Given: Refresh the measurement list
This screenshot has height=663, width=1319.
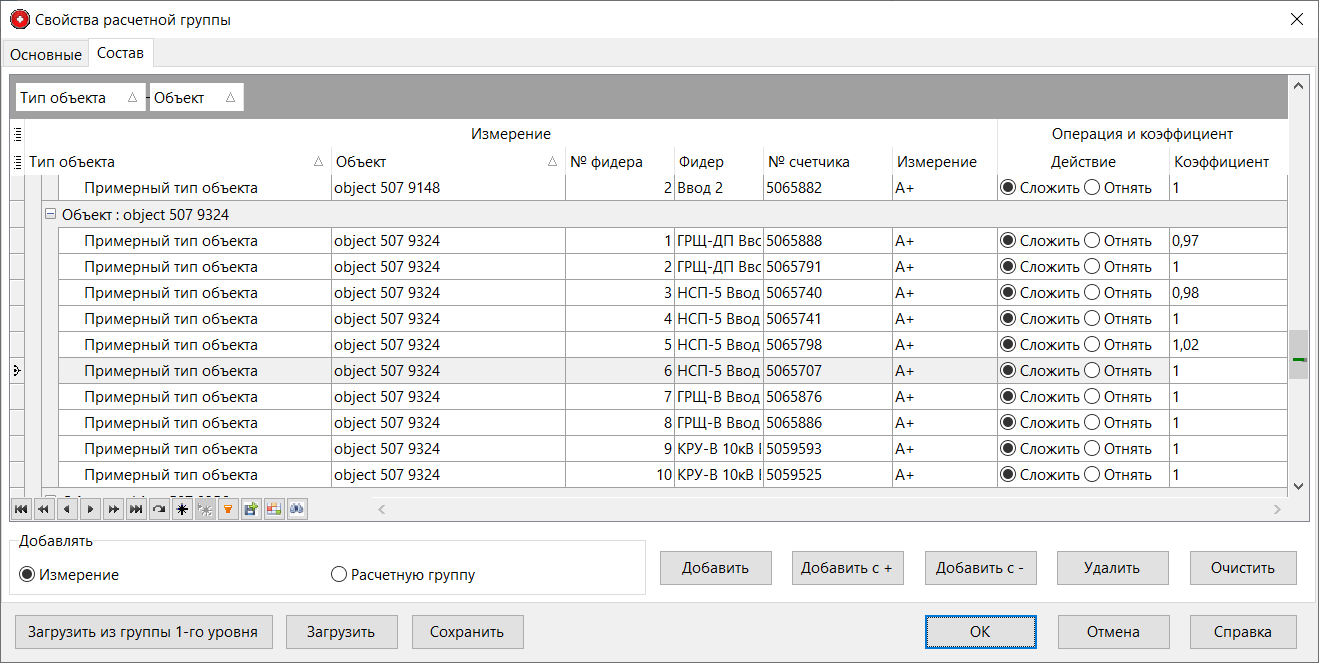Looking at the screenshot, I should click(159, 509).
